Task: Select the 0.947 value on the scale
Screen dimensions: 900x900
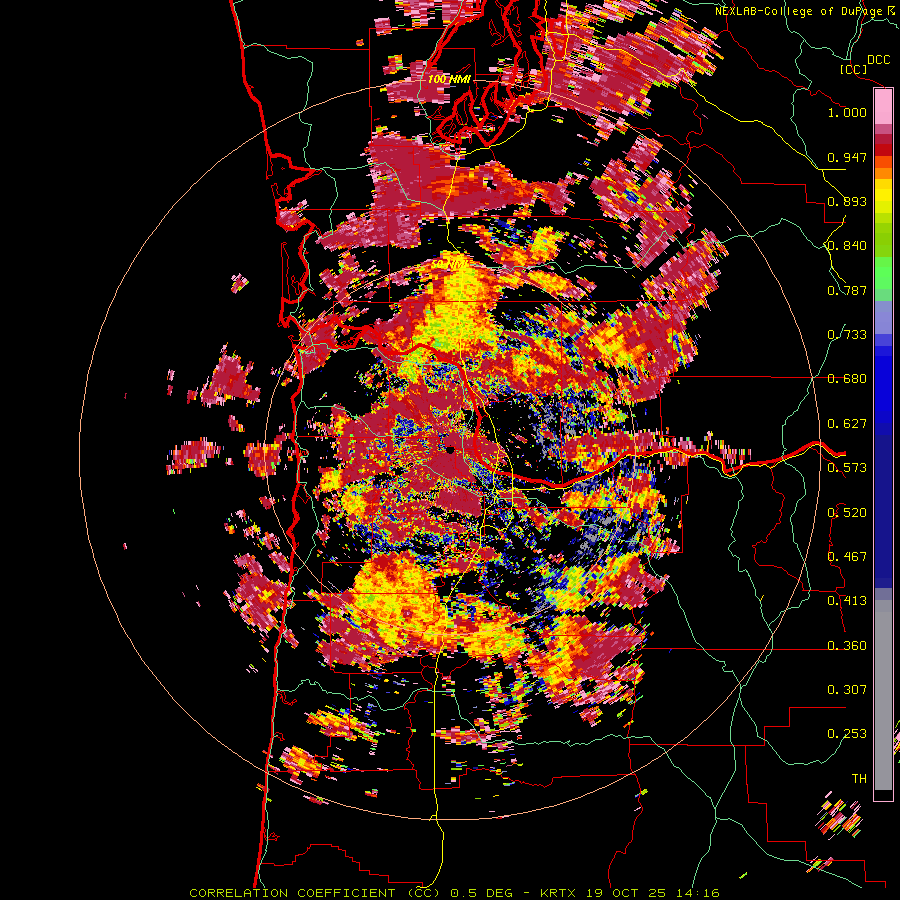Action: tap(847, 157)
